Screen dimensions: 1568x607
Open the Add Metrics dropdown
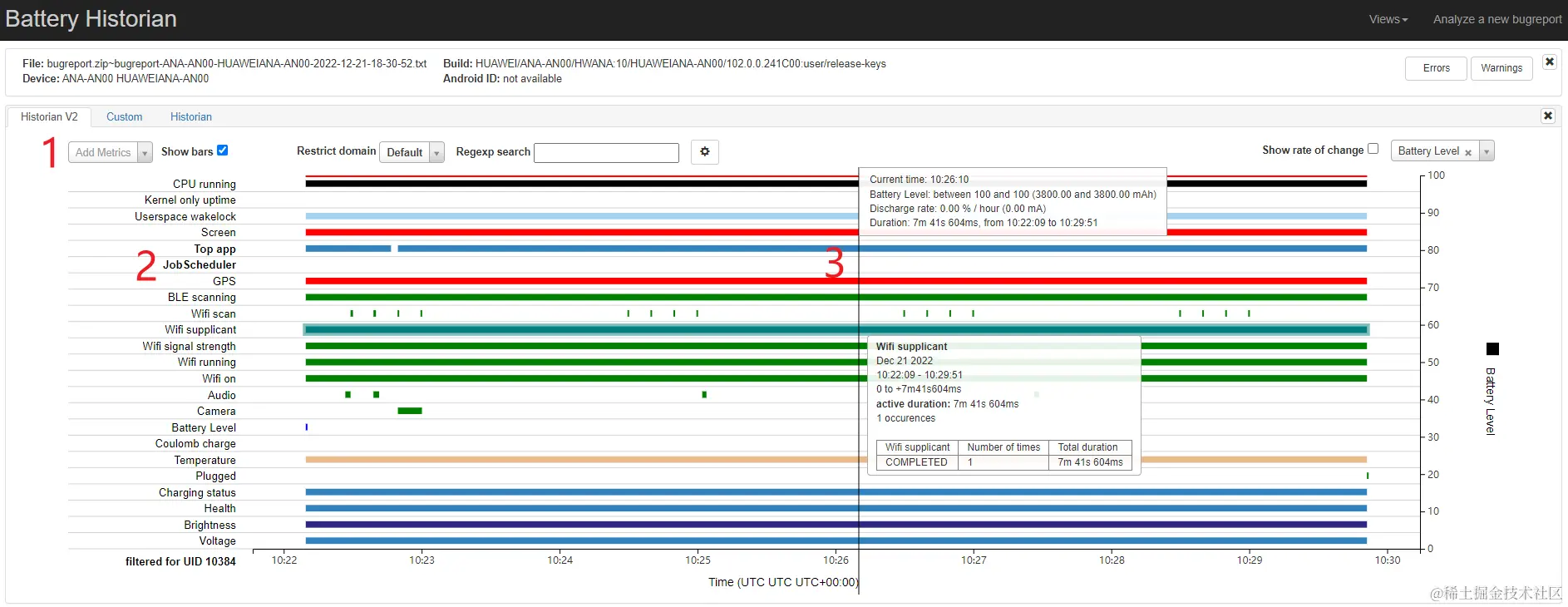tap(111, 152)
